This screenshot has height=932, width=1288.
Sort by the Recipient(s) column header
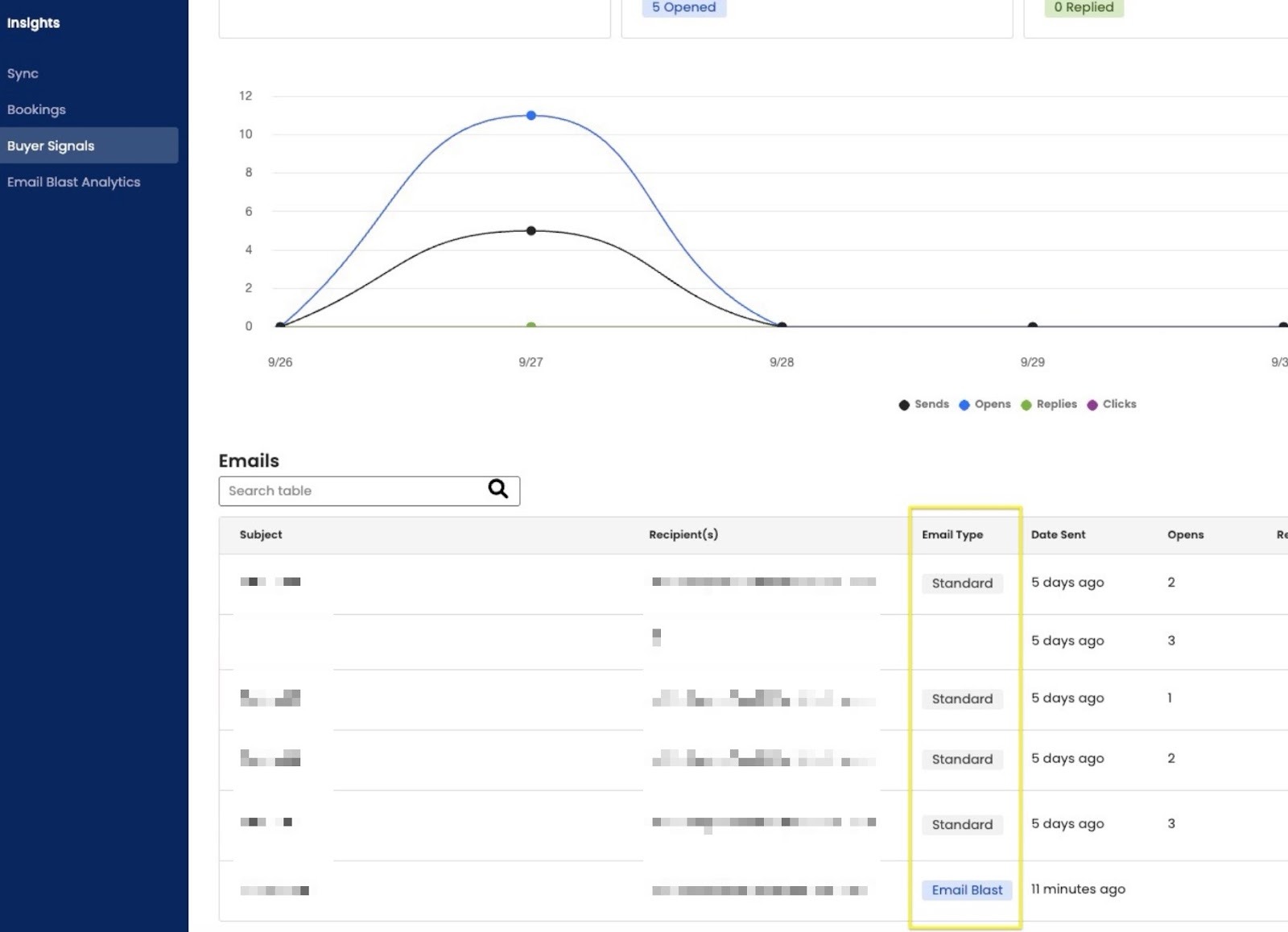pyautogui.click(x=683, y=534)
